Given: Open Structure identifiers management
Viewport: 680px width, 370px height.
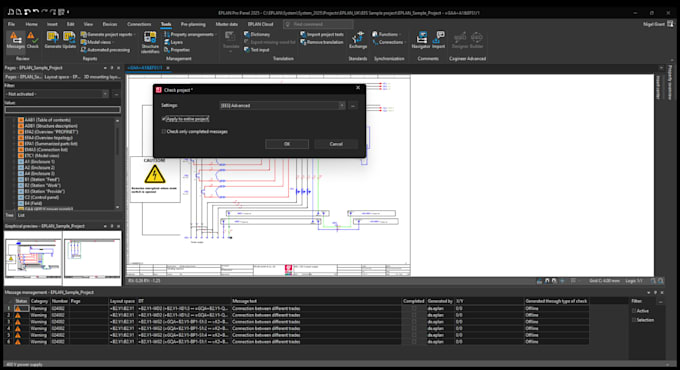Looking at the screenshot, I should coord(150,43).
